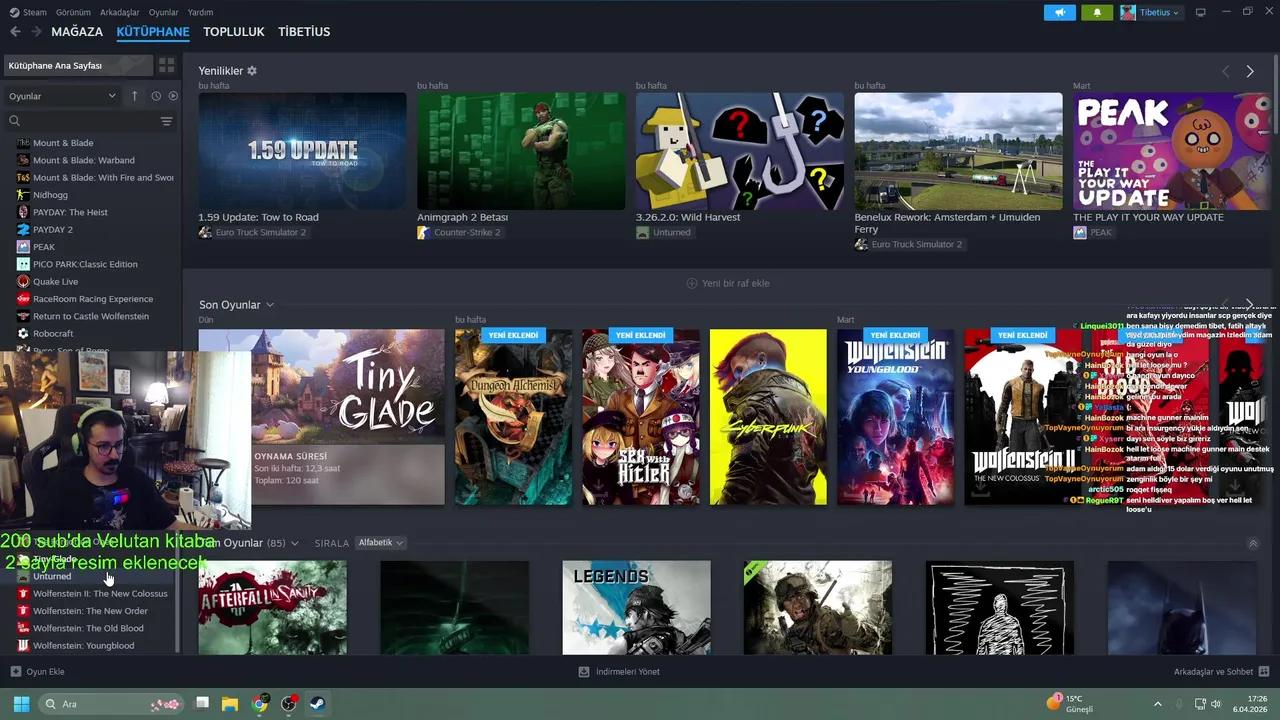Open OBS Studio from the taskbar

[x=289, y=704]
